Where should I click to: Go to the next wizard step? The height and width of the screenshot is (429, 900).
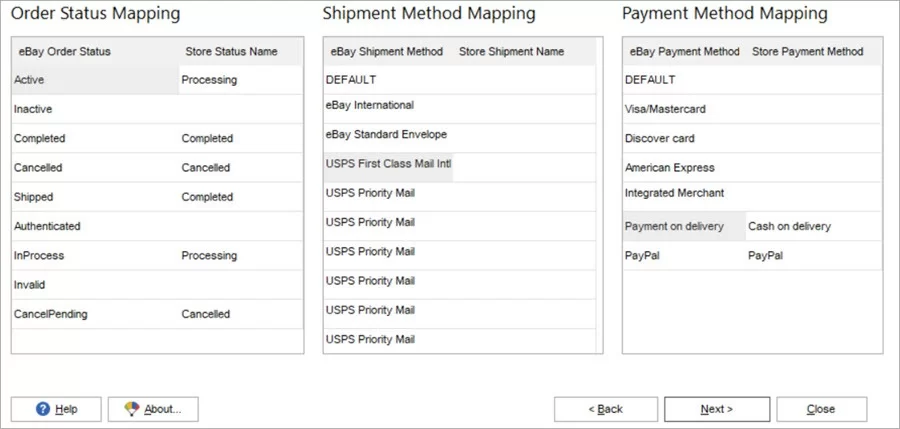point(716,409)
